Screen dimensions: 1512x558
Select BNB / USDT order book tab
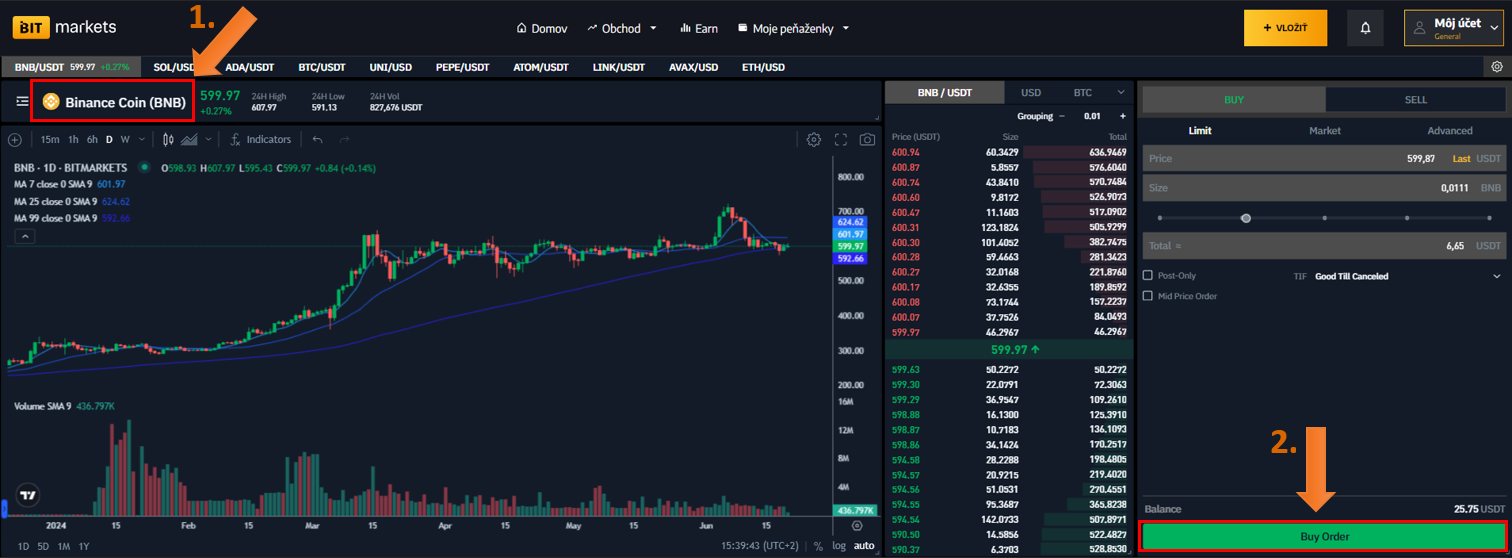pos(945,92)
